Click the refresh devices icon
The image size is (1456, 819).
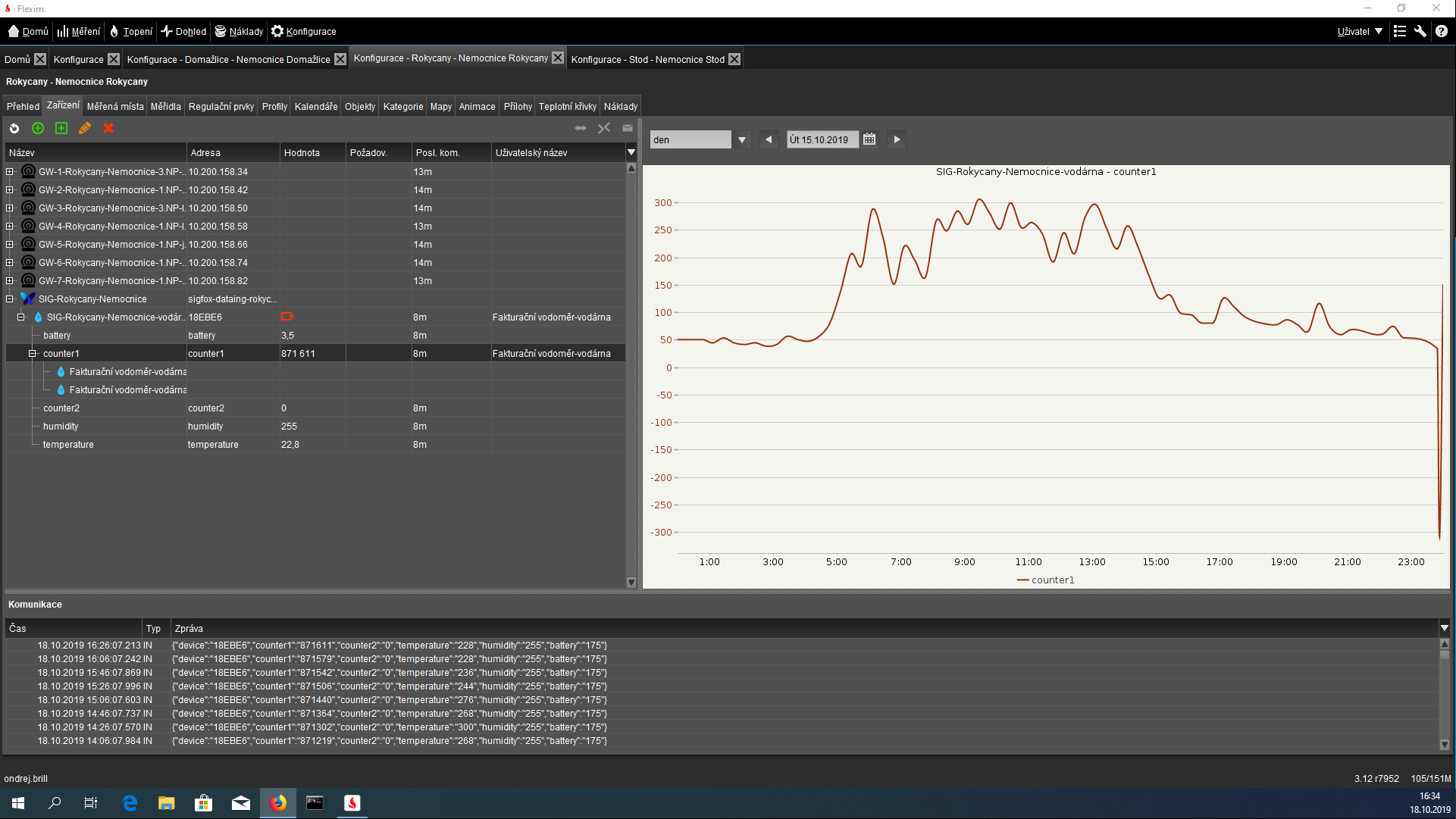point(14,128)
